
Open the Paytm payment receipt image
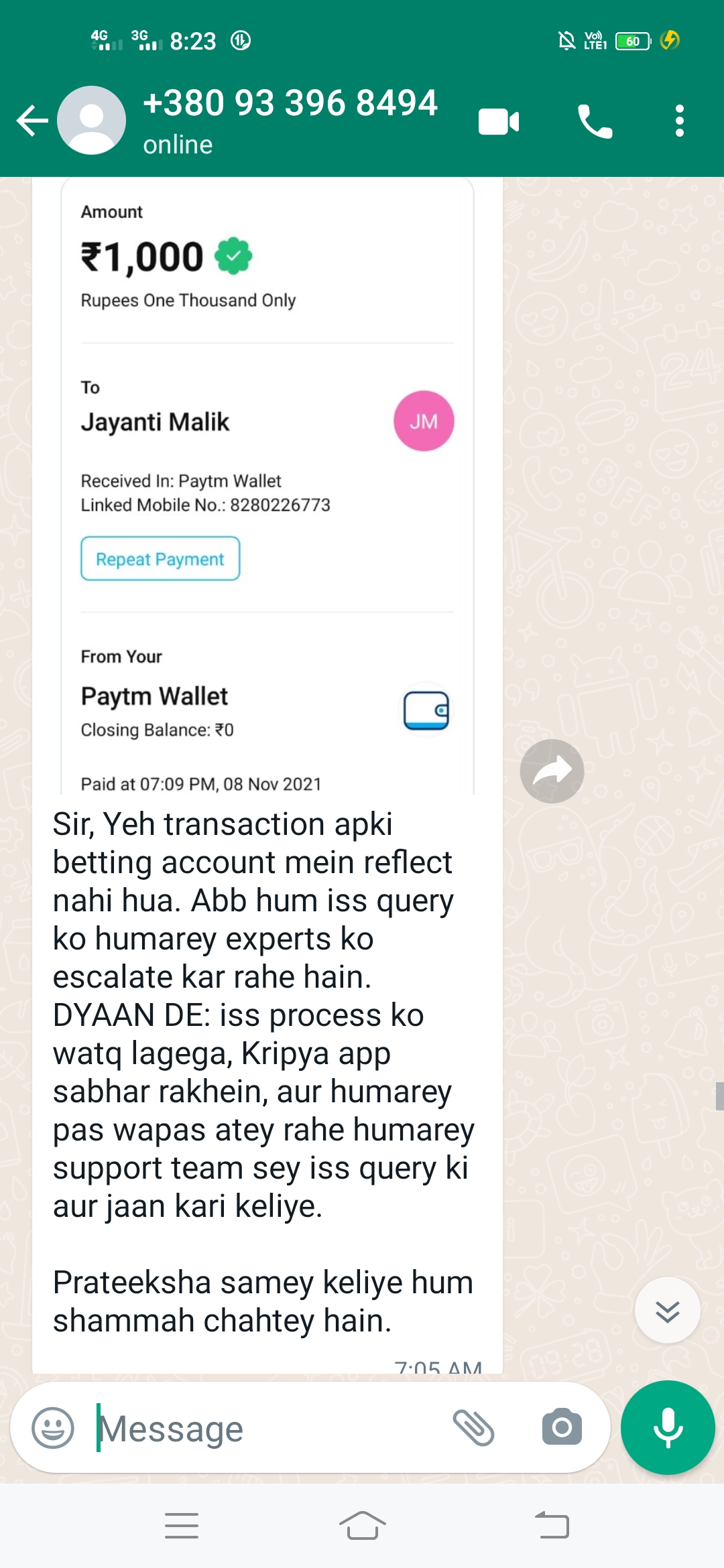coord(267,486)
